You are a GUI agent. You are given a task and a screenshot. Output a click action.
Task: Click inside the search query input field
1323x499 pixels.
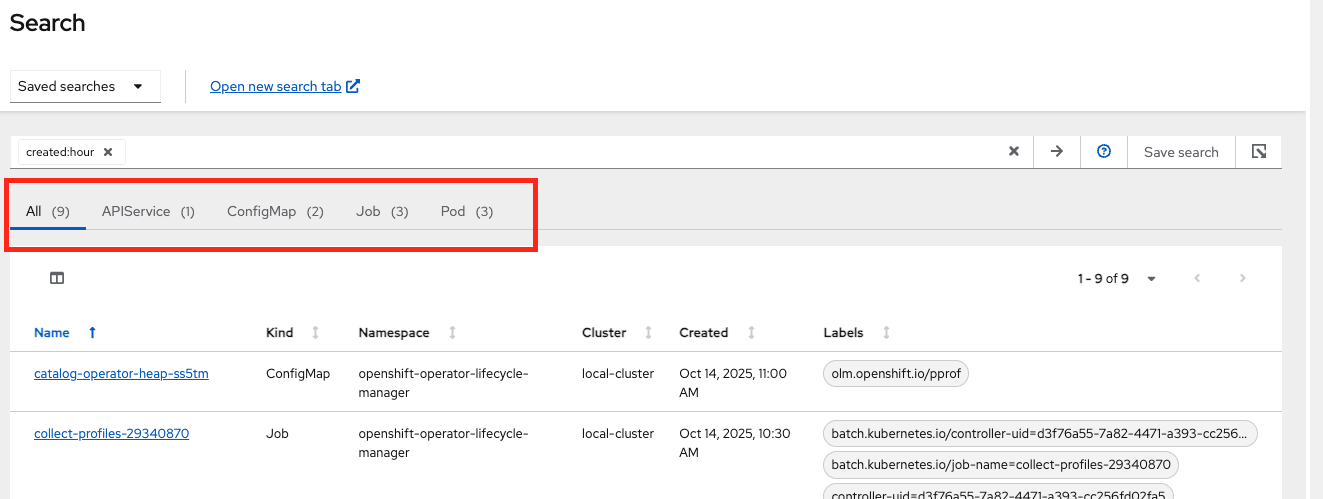(560, 152)
